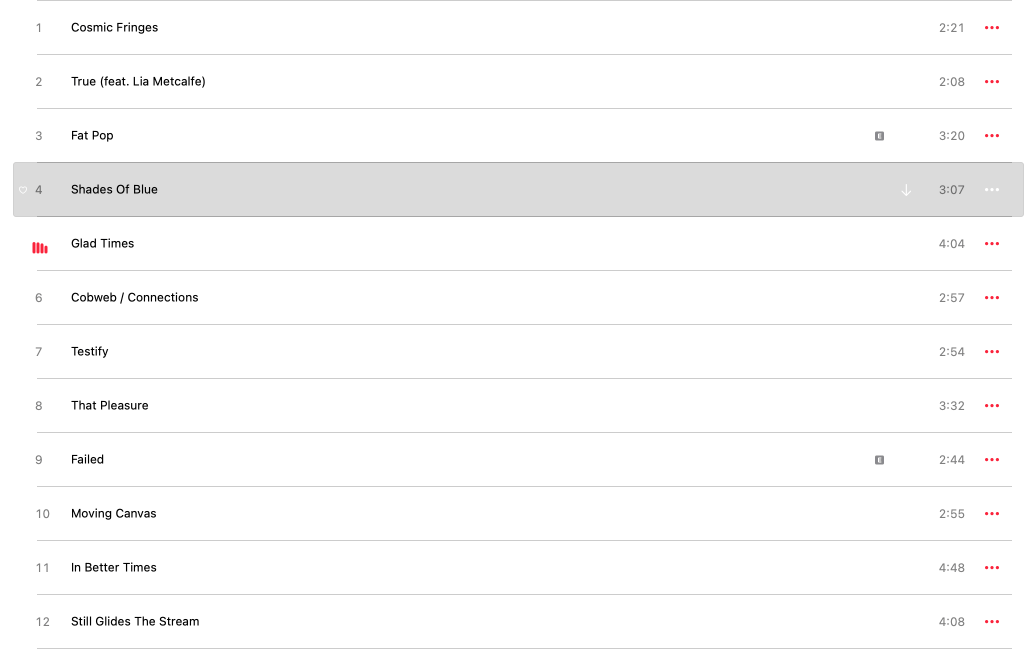Click the now-playing bars beside Glad Times
The image size is (1024, 655).
coord(40,247)
